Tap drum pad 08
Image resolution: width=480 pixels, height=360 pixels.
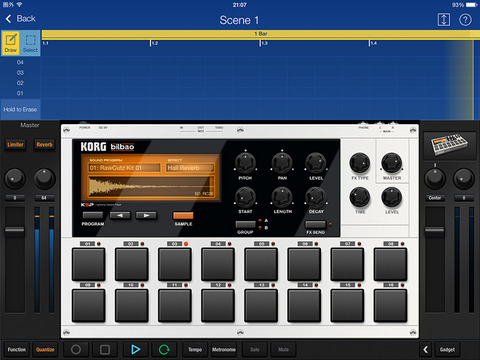tap(390, 264)
